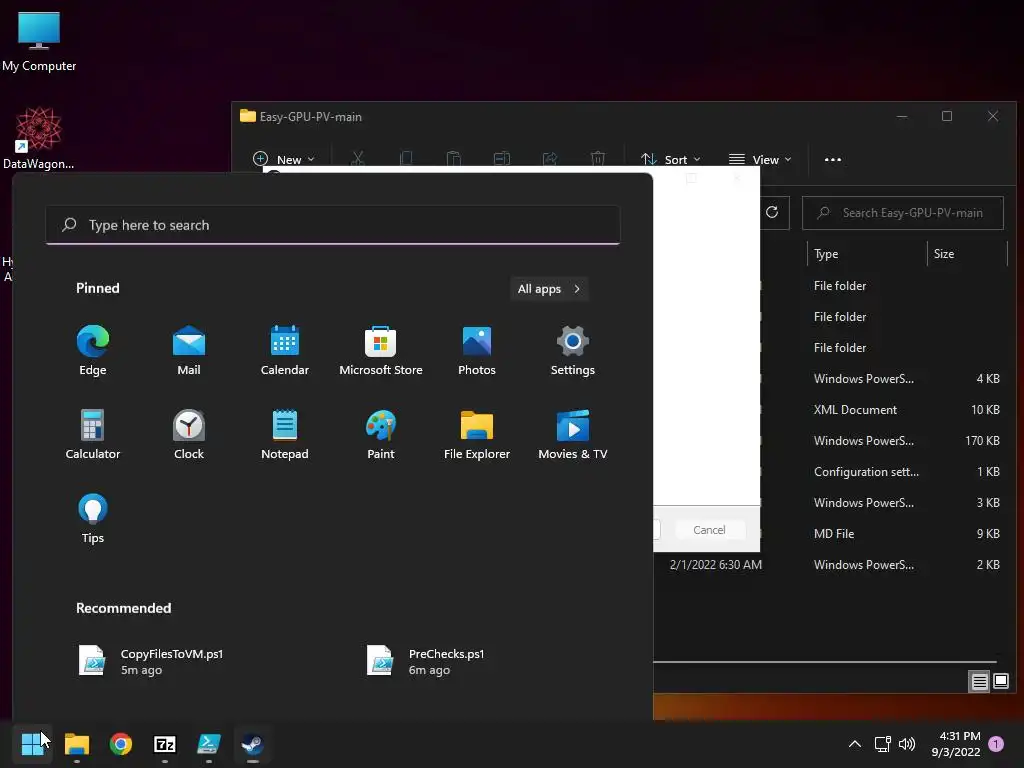
Task: Open the View dropdown in Explorer
Action: click(x=760, y=159)
